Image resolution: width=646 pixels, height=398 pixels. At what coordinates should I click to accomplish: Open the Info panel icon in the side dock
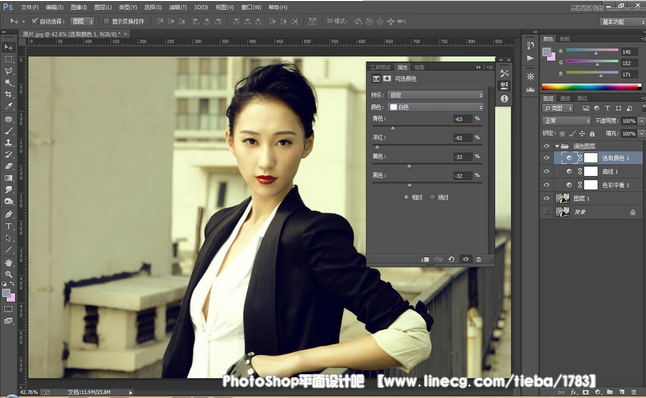click(x=504, y=98)
